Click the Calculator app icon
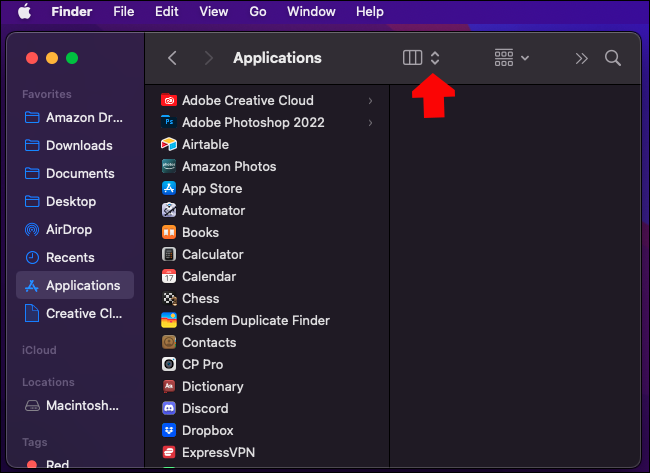The width and height of the screenshot is (650, 473). coord(169,254)
